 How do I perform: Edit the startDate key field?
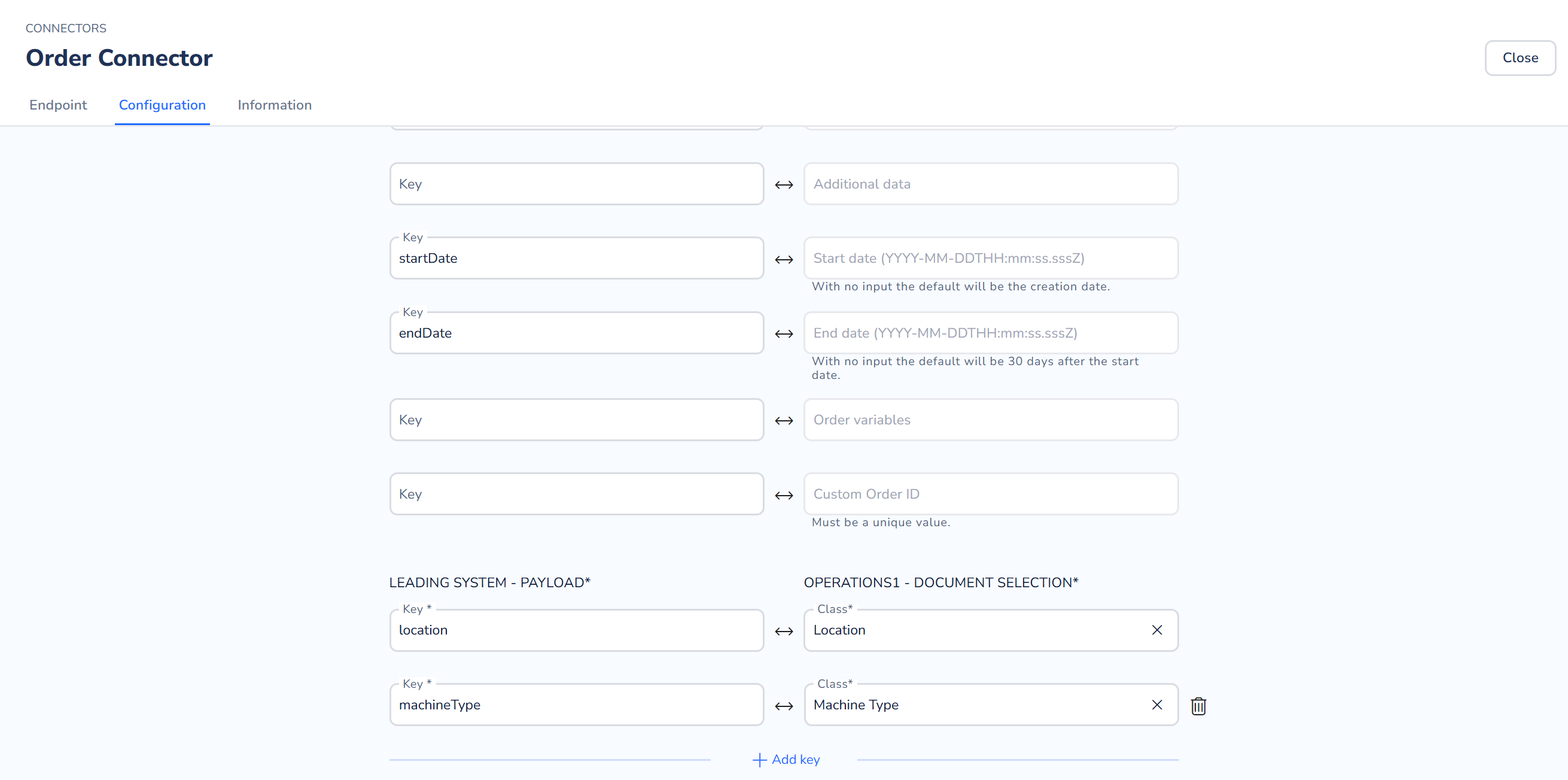(x=577, y=258)
